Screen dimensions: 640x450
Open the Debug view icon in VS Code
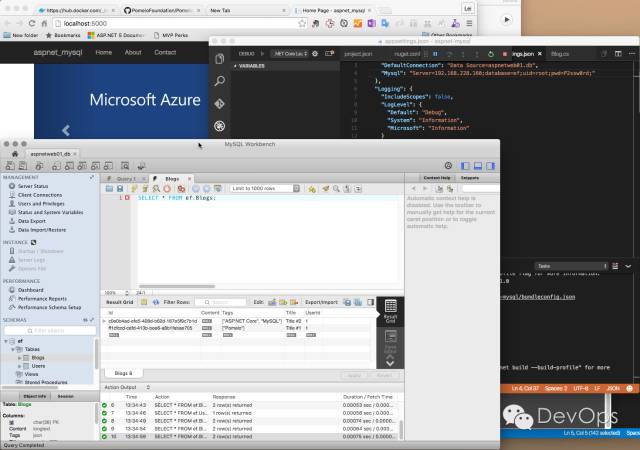click(220, 126)
